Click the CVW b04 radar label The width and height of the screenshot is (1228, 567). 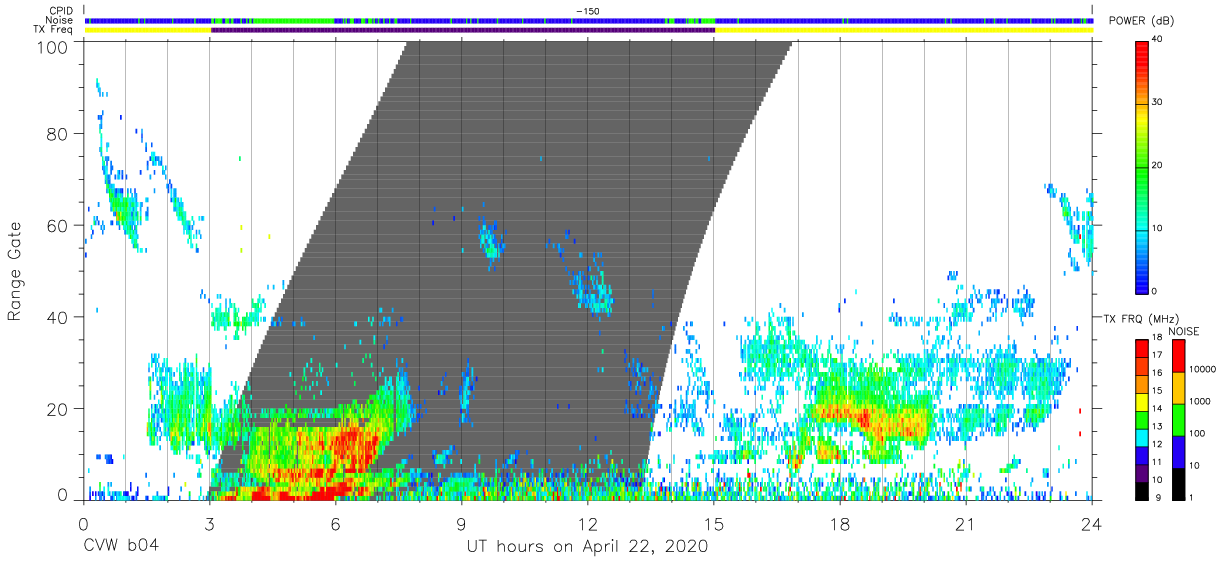click(x=121, y=546)
